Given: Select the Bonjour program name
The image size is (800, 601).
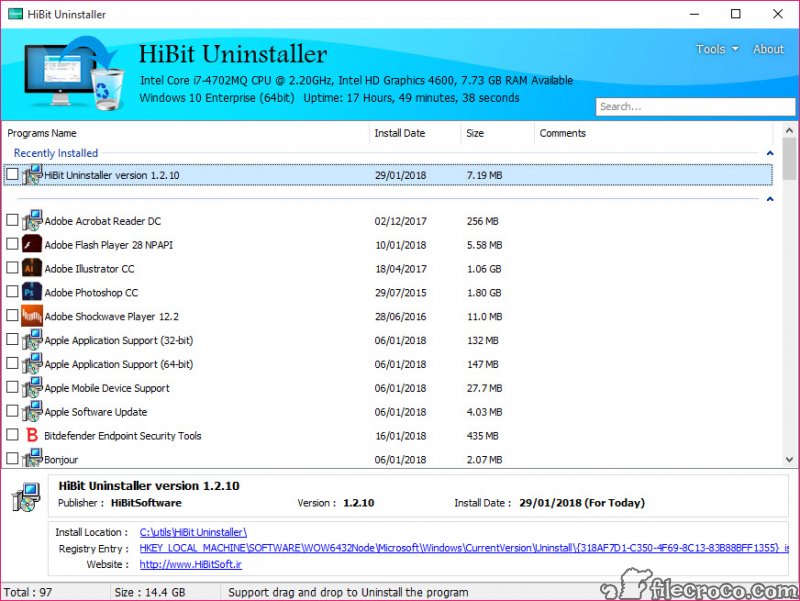Looking at the screenshot, I should coord(61,460).
